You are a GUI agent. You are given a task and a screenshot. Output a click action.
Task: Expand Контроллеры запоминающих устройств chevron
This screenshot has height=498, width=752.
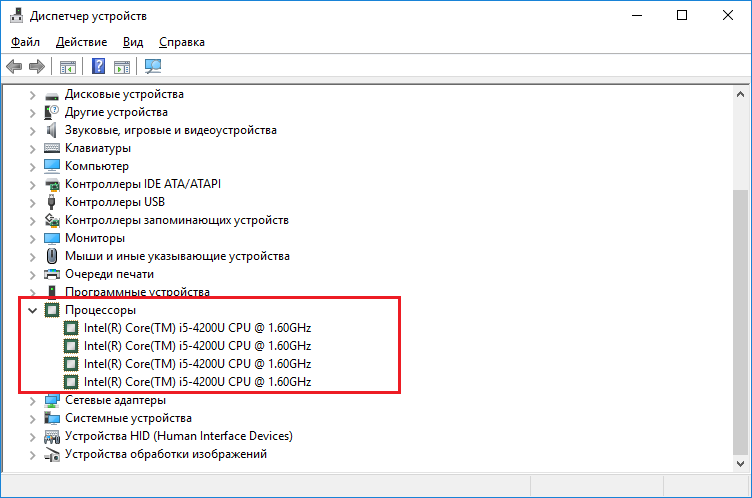tap(32, 221)
